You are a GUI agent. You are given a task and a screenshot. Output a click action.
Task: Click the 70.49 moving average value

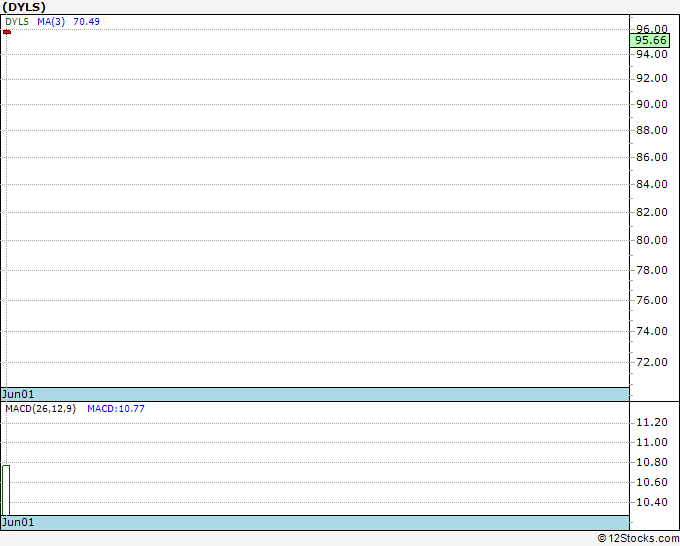pyautogui.click(x=86, y=22)
